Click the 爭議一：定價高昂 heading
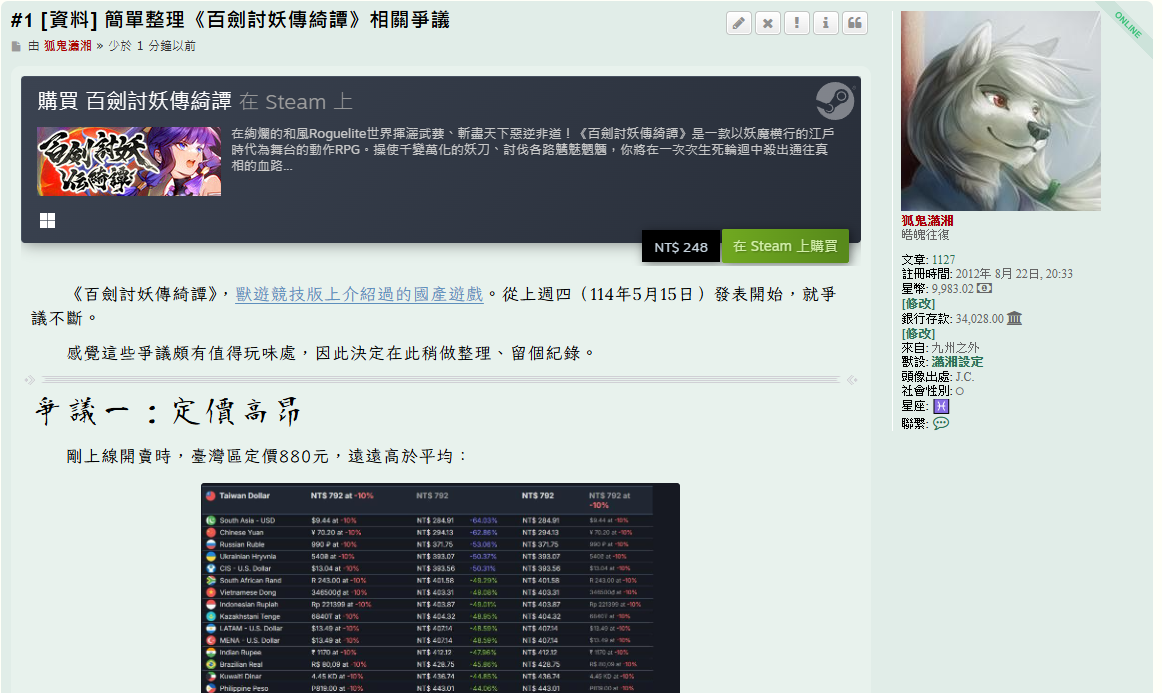 coord(168,411)
